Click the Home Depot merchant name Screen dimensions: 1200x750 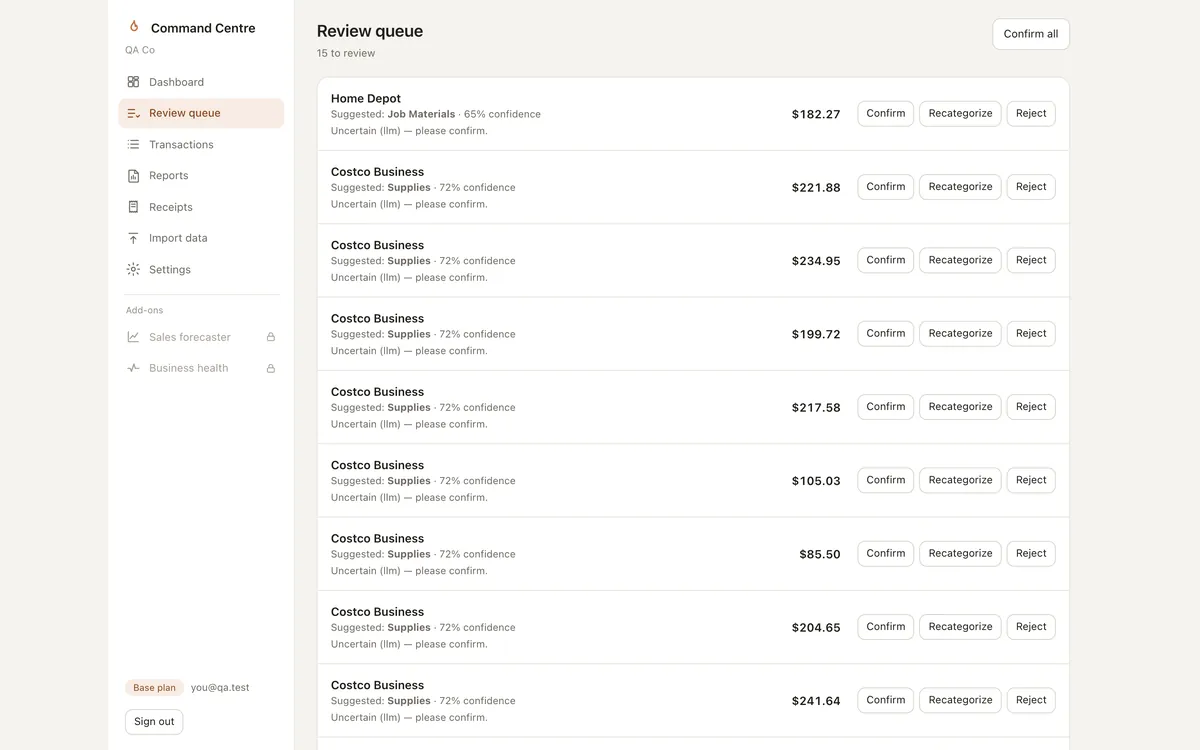366,98
